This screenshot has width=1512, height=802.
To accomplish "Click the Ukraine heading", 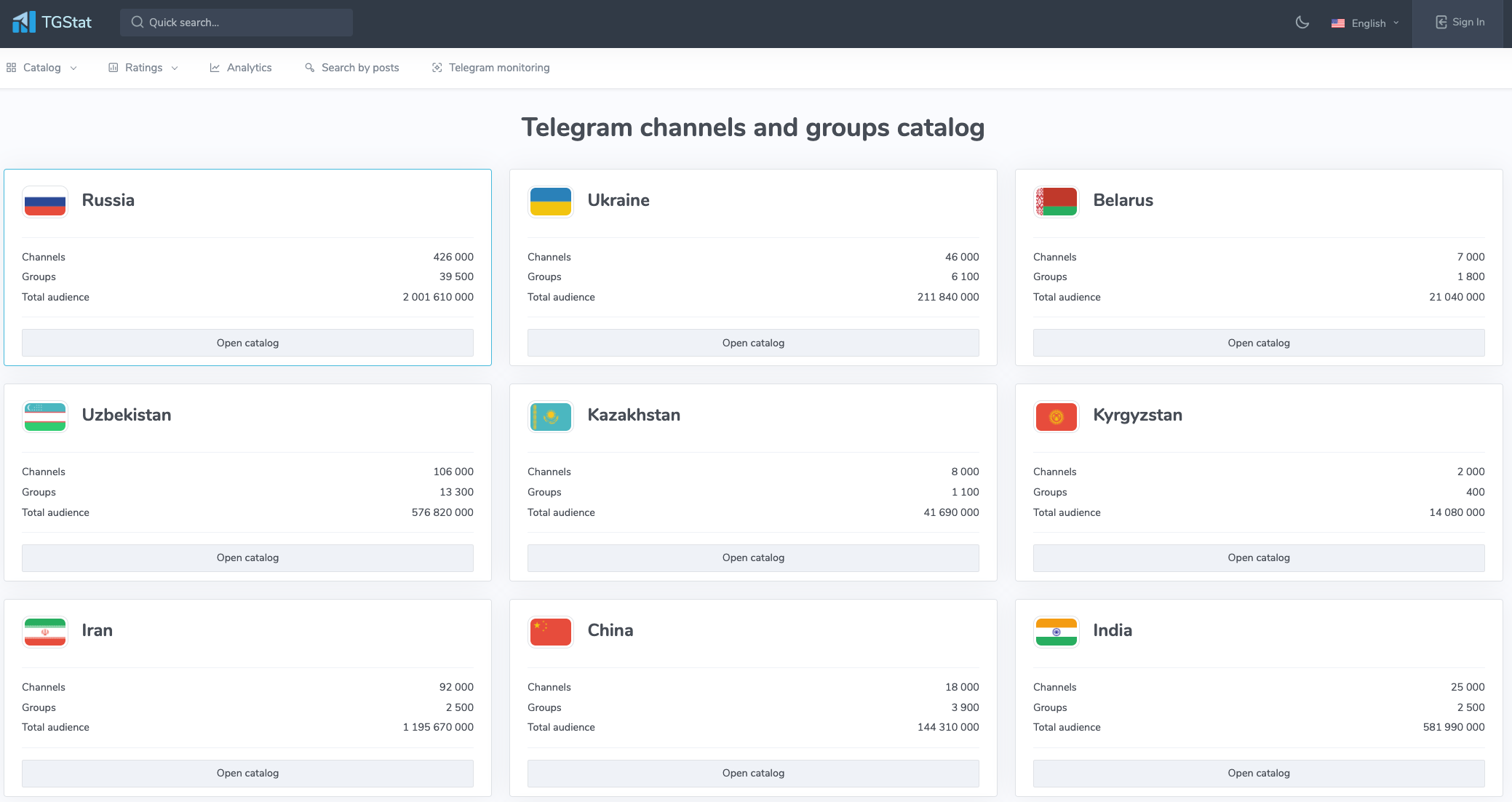I will 618,200.
